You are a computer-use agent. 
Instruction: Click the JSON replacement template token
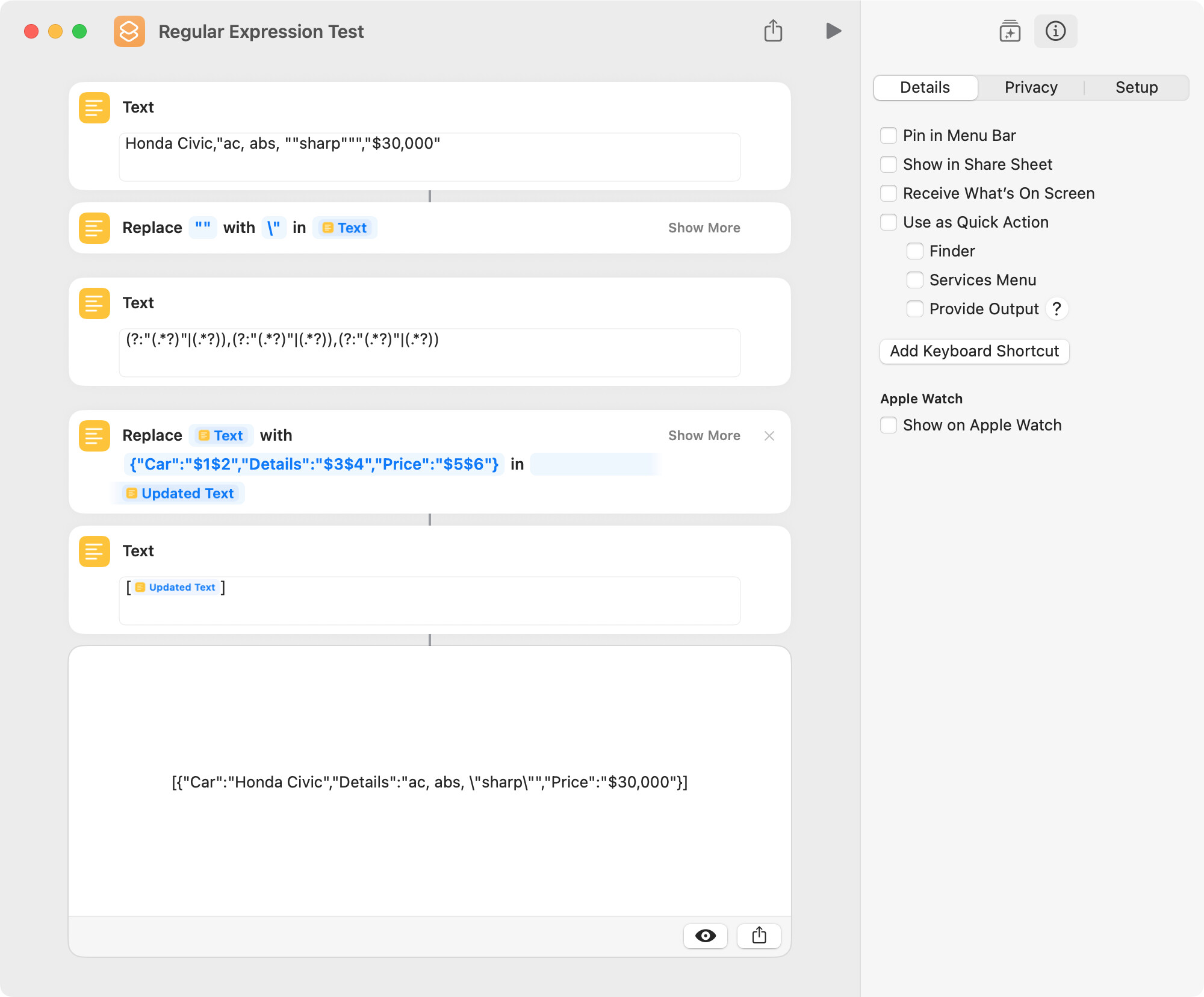coord(314,464)
